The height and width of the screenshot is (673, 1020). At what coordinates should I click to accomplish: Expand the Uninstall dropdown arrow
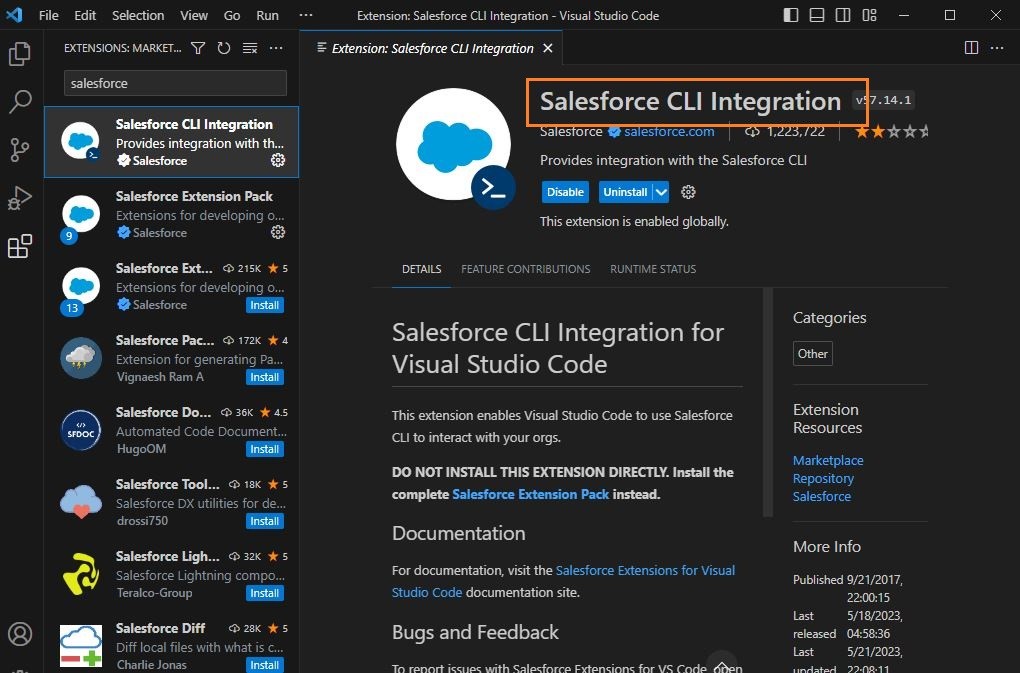(661, 192)
